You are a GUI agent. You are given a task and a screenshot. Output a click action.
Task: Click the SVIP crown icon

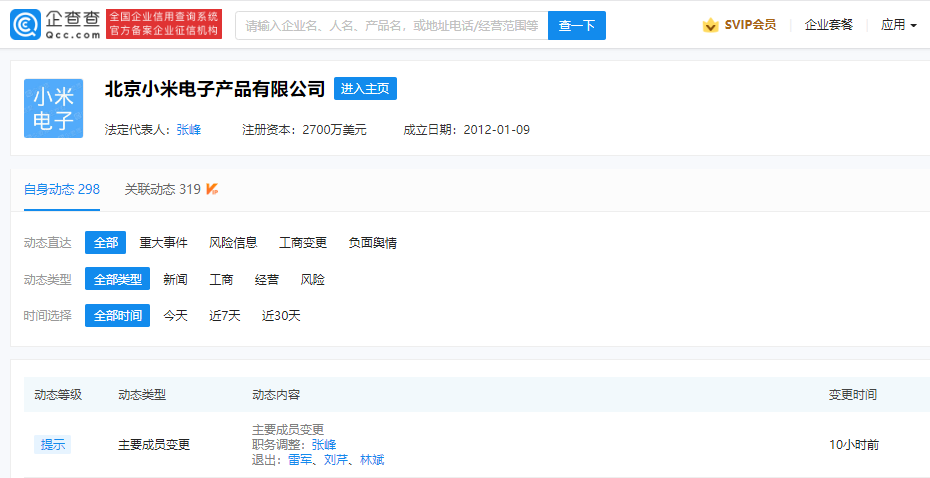click(711, 25)
